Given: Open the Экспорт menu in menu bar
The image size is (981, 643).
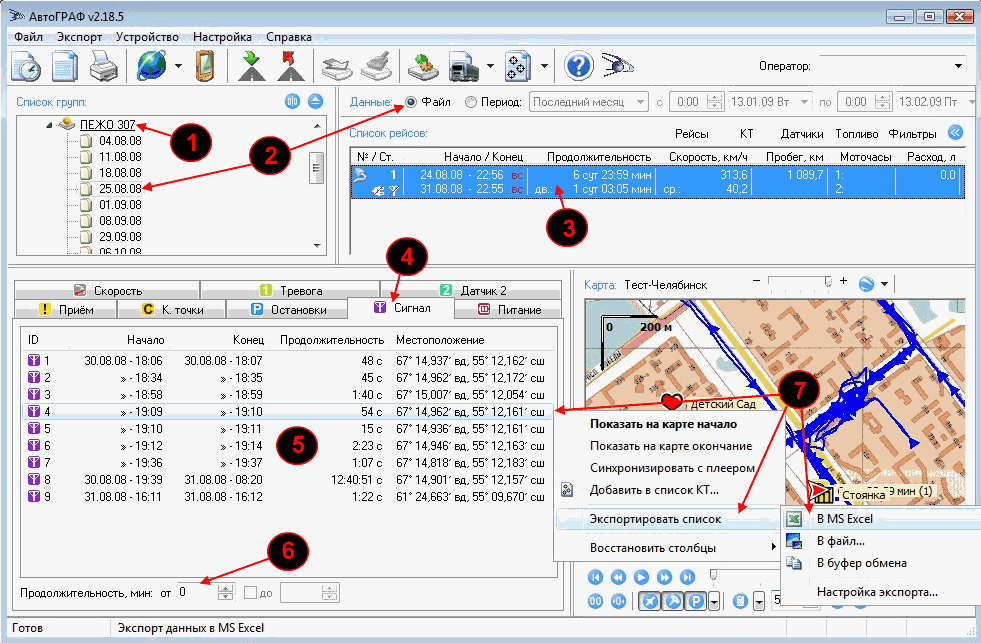Looking at the screenshot, I should click(x=79, y=37).
